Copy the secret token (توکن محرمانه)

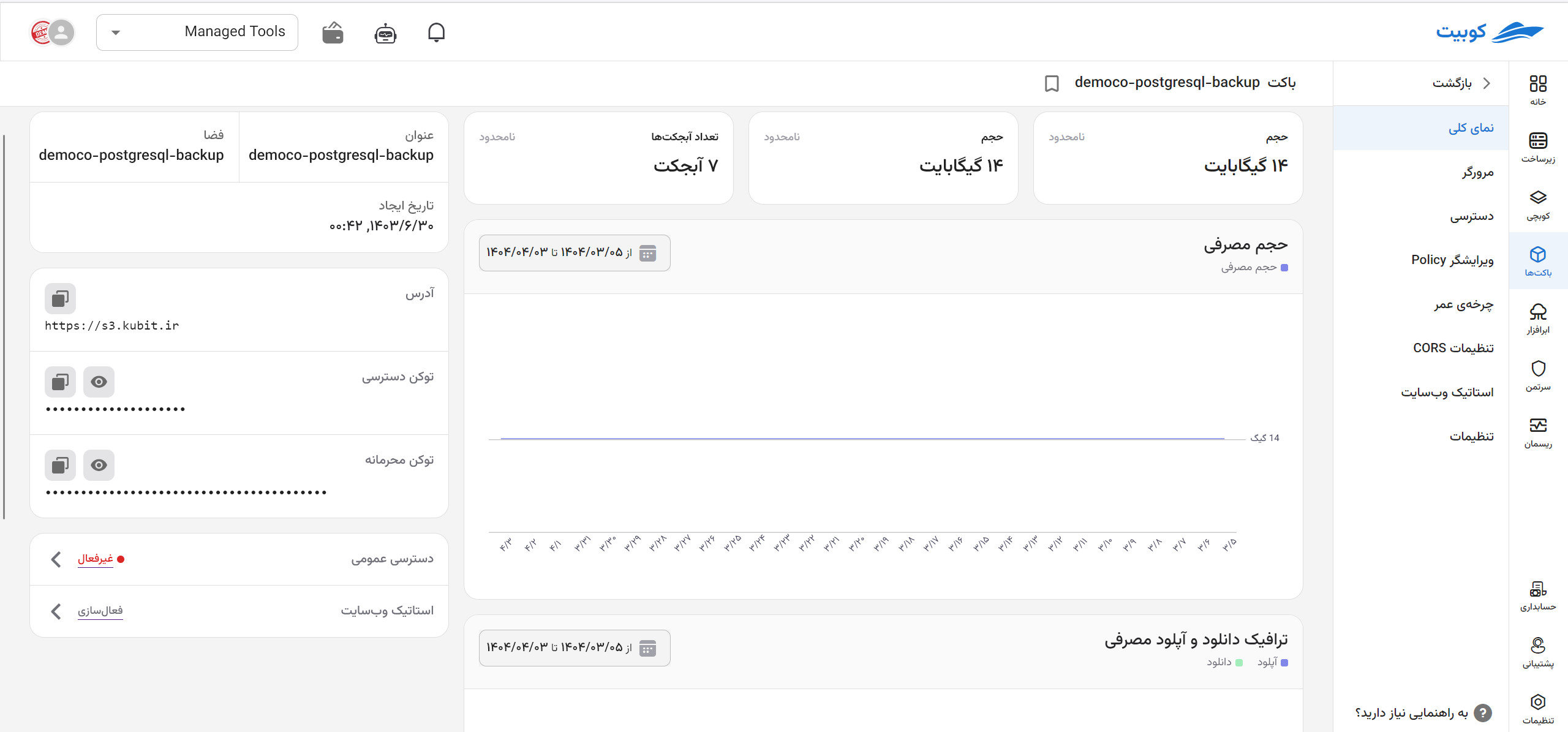60,465
